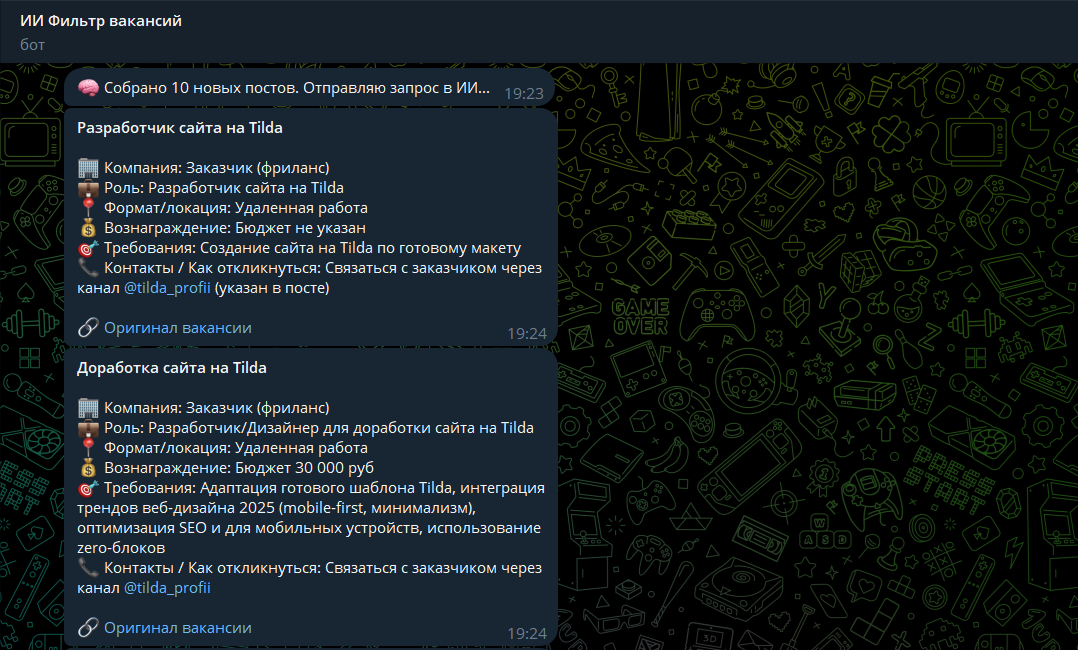
Task: Click the dart icon next to Требования
Action: coord(89,247)
